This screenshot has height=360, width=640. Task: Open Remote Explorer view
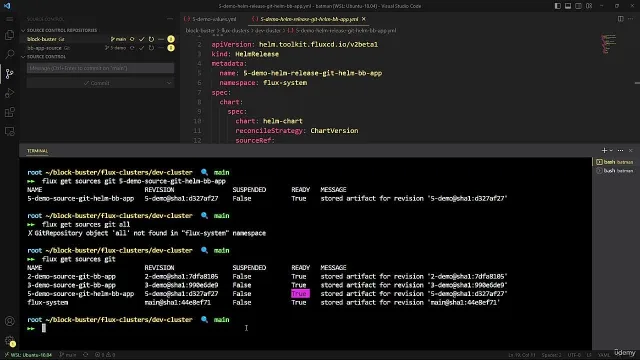point(9,131)
